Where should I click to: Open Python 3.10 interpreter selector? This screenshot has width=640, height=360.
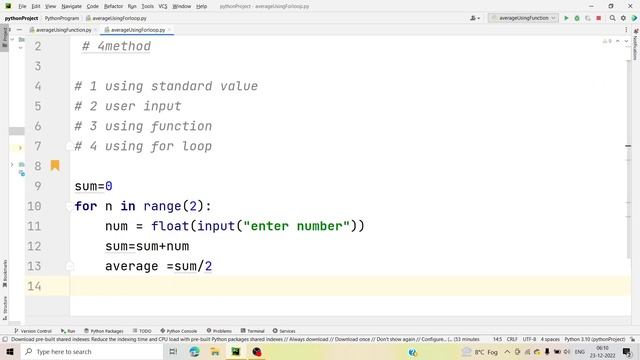tap(595, 339)
